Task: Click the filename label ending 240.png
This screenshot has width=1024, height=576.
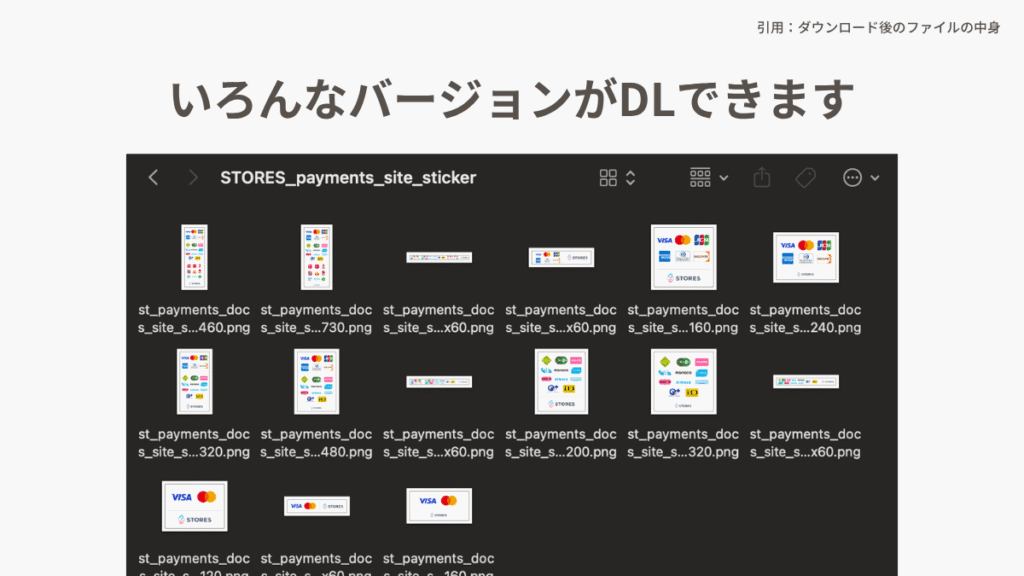Action: (x=805, y=319)
